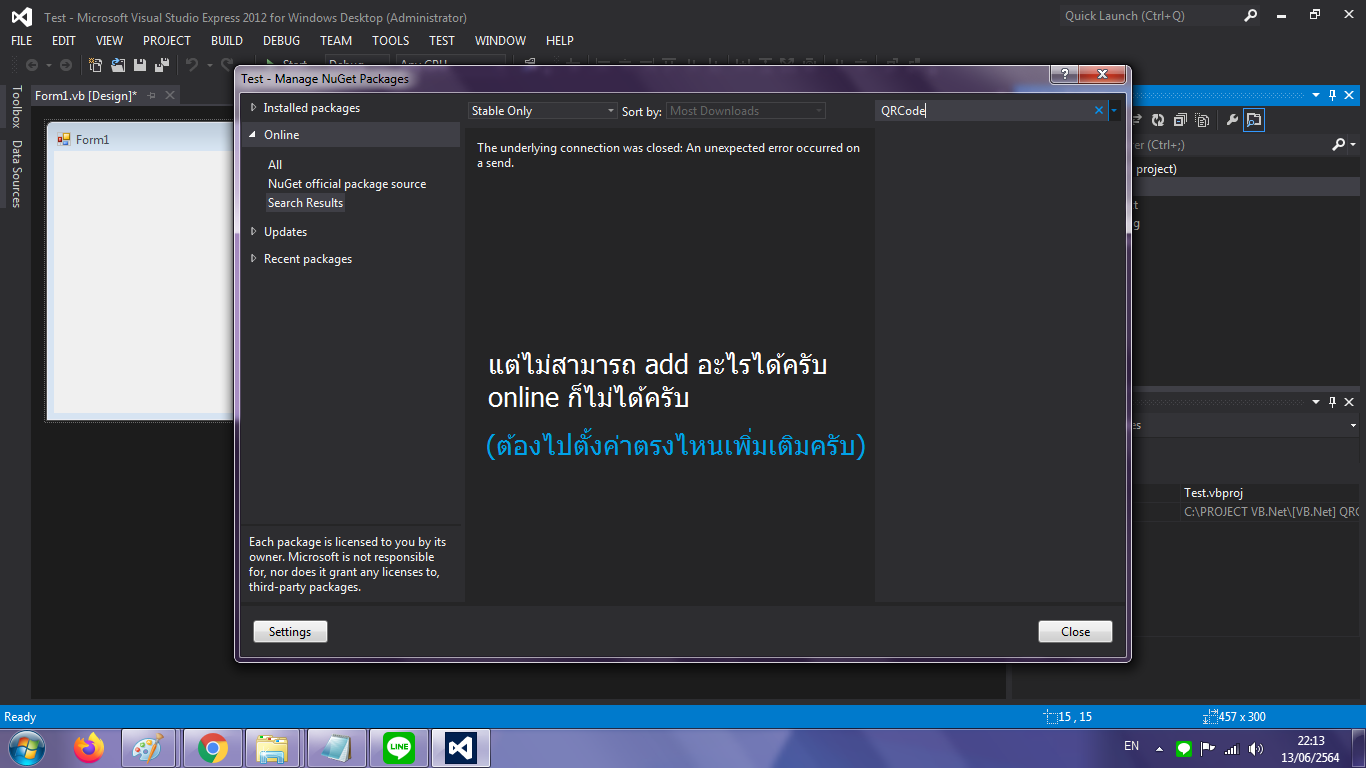The image size is (1366, 768).
Task: Open the LINE app from taskbar
Action: pyautogui.click(x=399, y=747)
